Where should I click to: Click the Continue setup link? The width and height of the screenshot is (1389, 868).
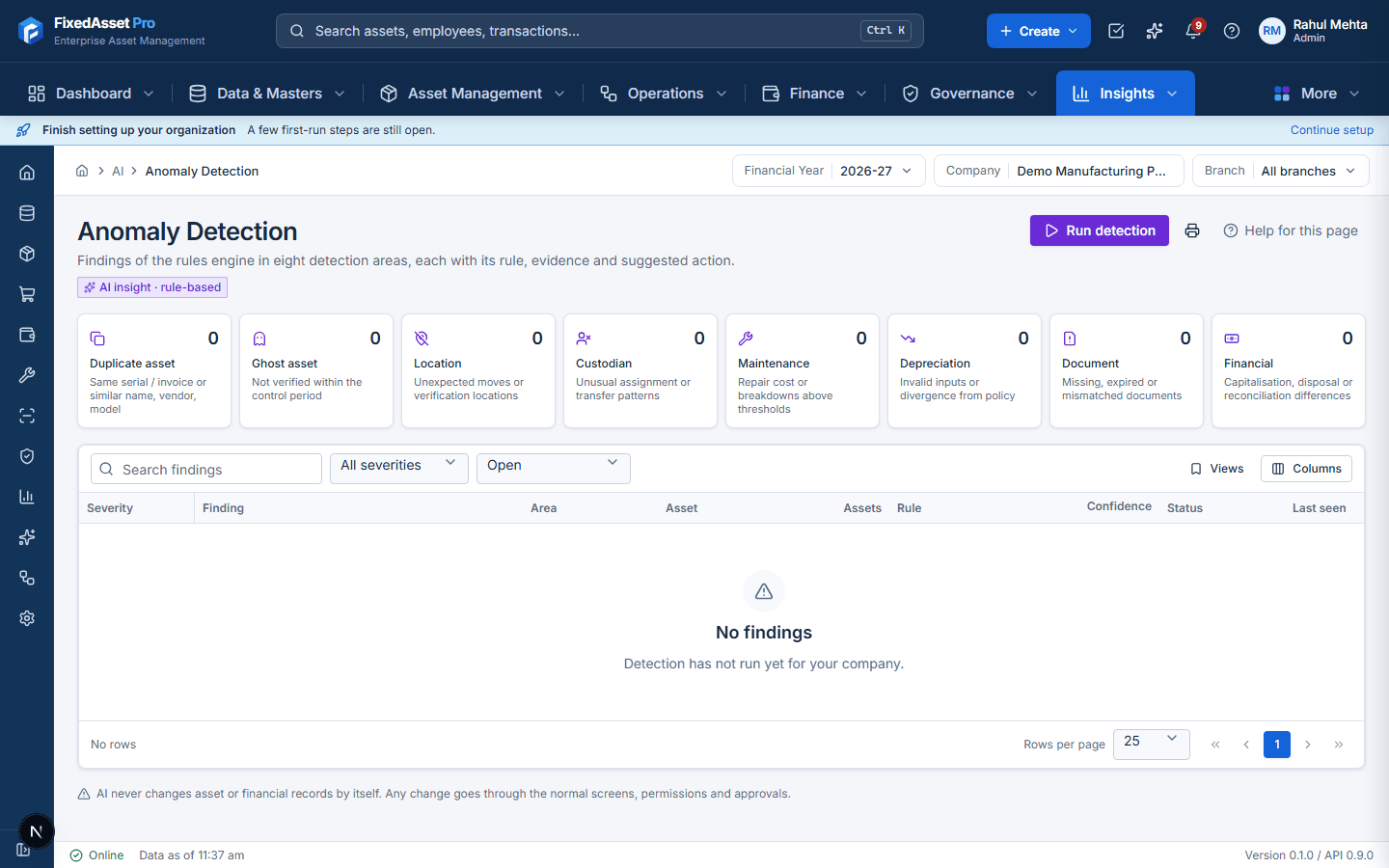[1332, 130]
